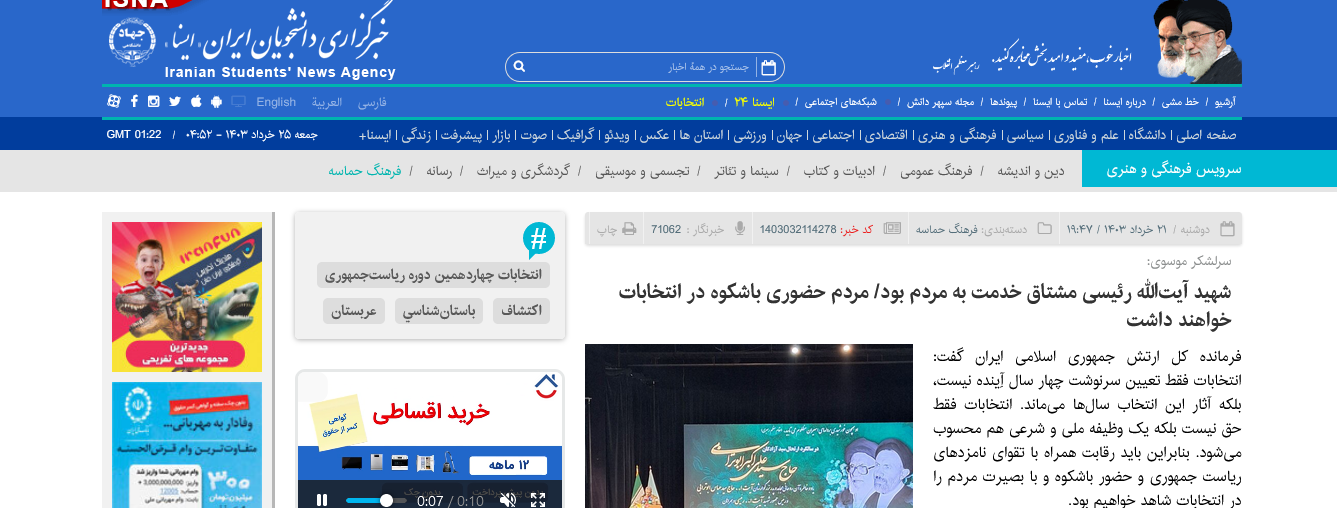The width and height of the screenshot is (1337, 508).
Task: Pause the video advertisement
Action: [322, 500]
